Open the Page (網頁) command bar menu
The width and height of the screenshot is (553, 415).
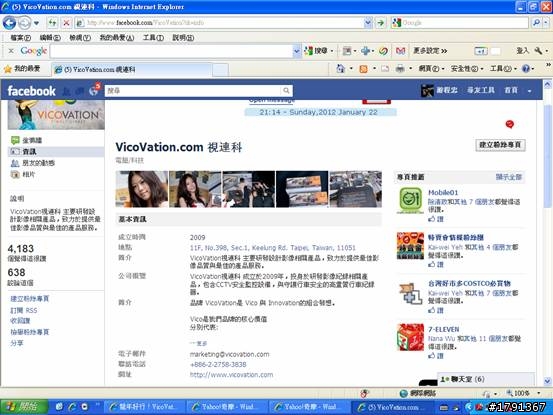431,68
